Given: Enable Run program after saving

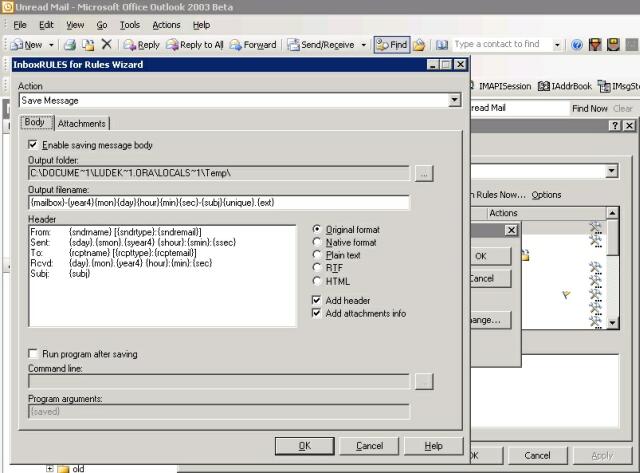Looking at the screenshot, I should [x=34, y=354].
